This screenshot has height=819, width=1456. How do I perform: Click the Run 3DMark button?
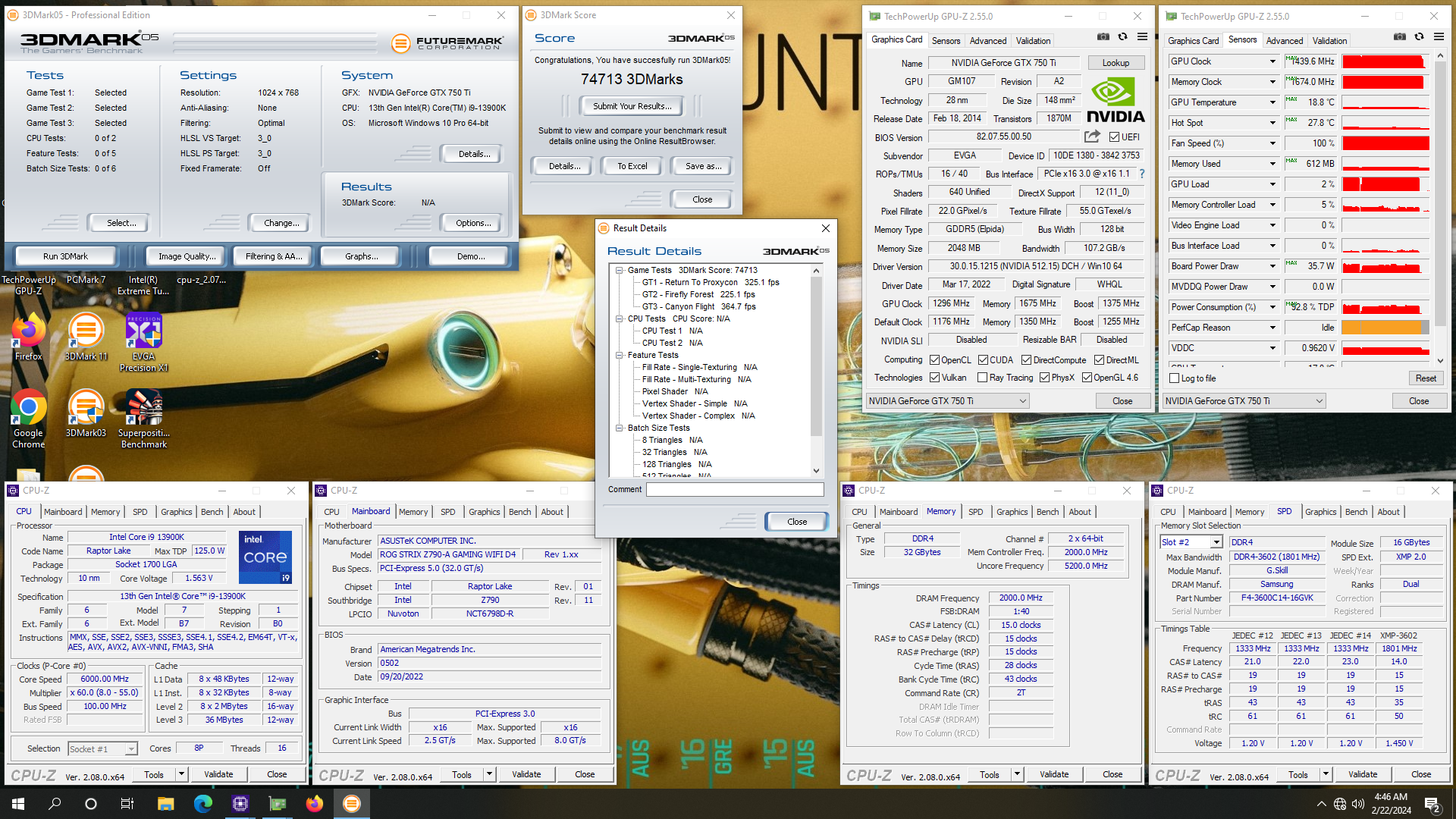point(65,256)
